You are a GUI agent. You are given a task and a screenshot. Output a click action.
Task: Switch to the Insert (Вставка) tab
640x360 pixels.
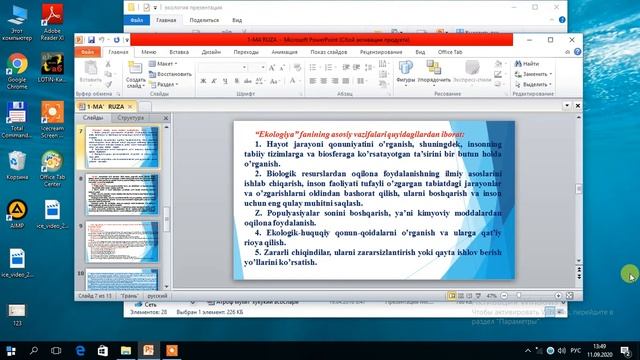(x=179, y=52)
